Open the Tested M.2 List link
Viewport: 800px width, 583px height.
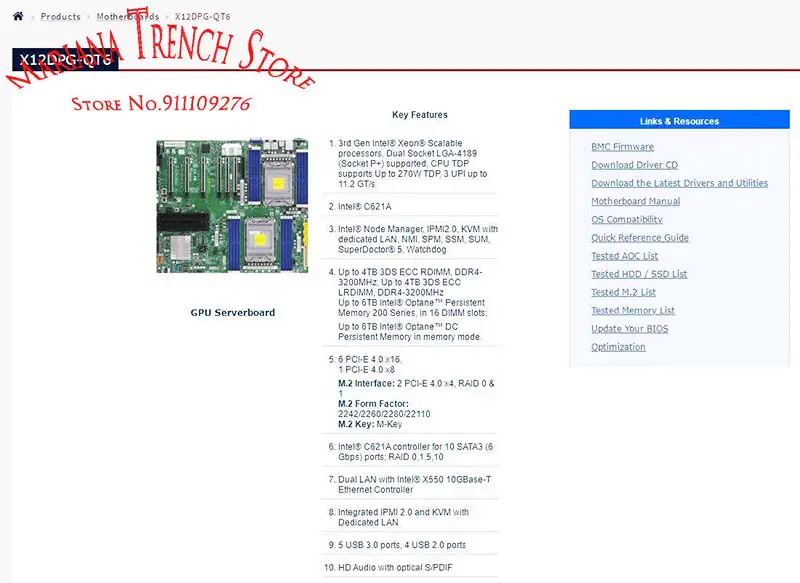[x=623, y=292]
